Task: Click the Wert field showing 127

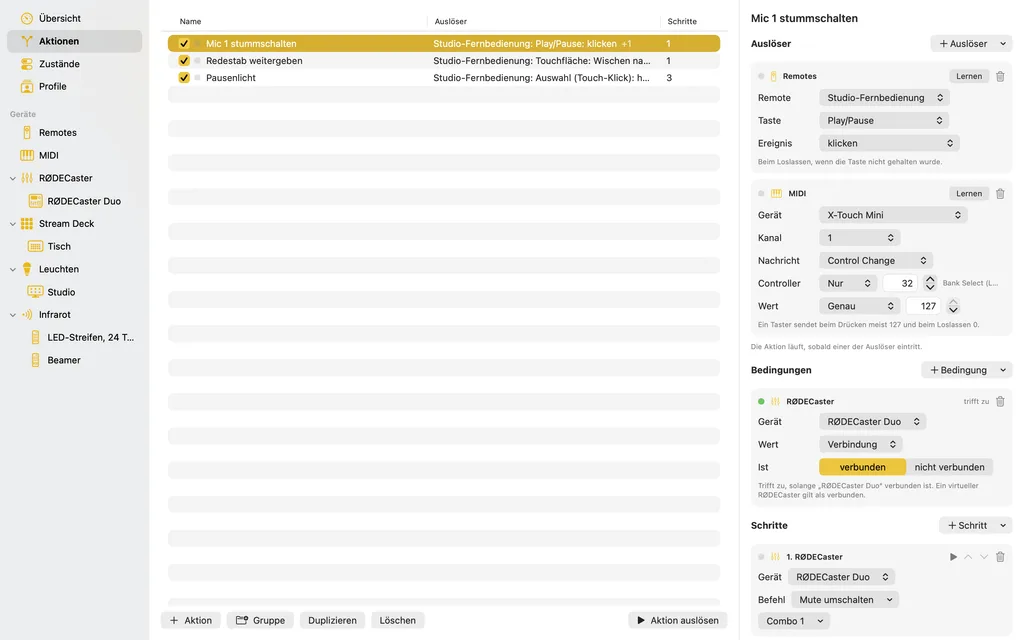Action: click(x=923, y=306)
